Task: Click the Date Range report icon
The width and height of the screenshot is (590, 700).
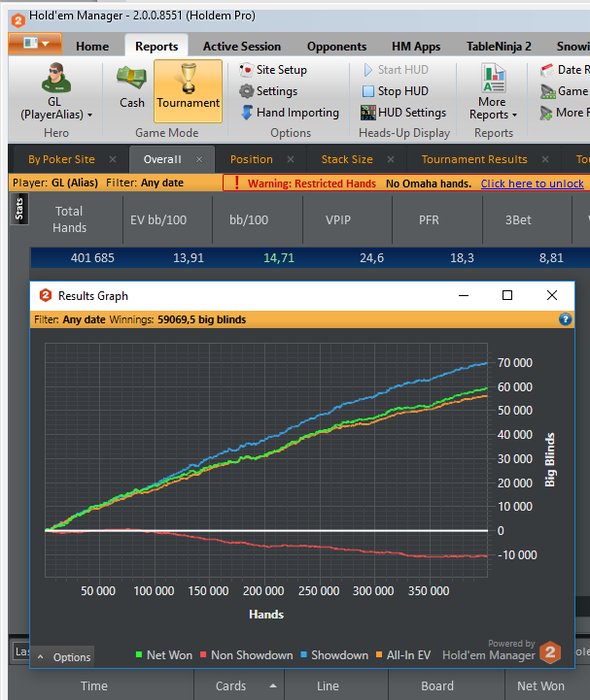Action: tap(547, 70)
